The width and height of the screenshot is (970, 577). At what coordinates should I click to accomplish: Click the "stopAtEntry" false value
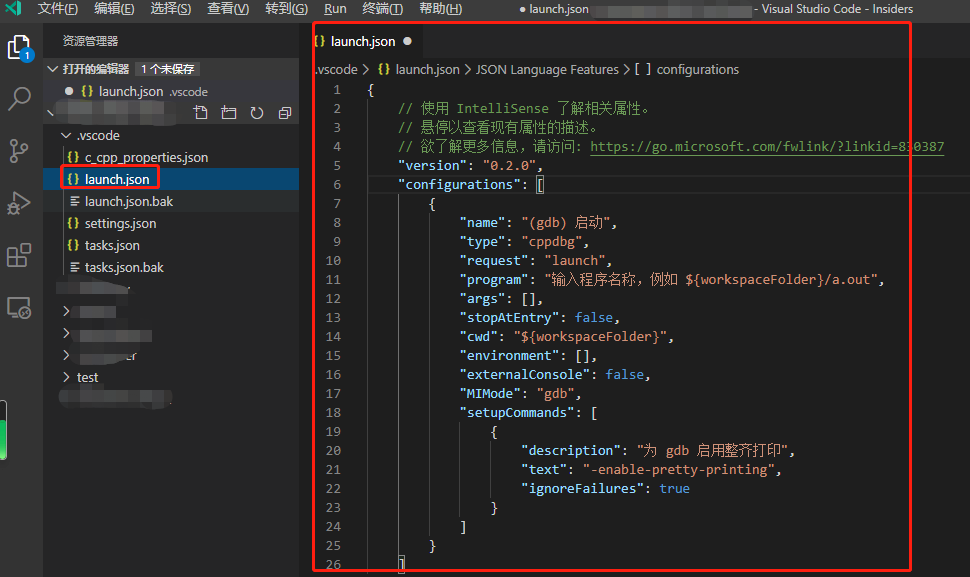(x=594, y=317)
